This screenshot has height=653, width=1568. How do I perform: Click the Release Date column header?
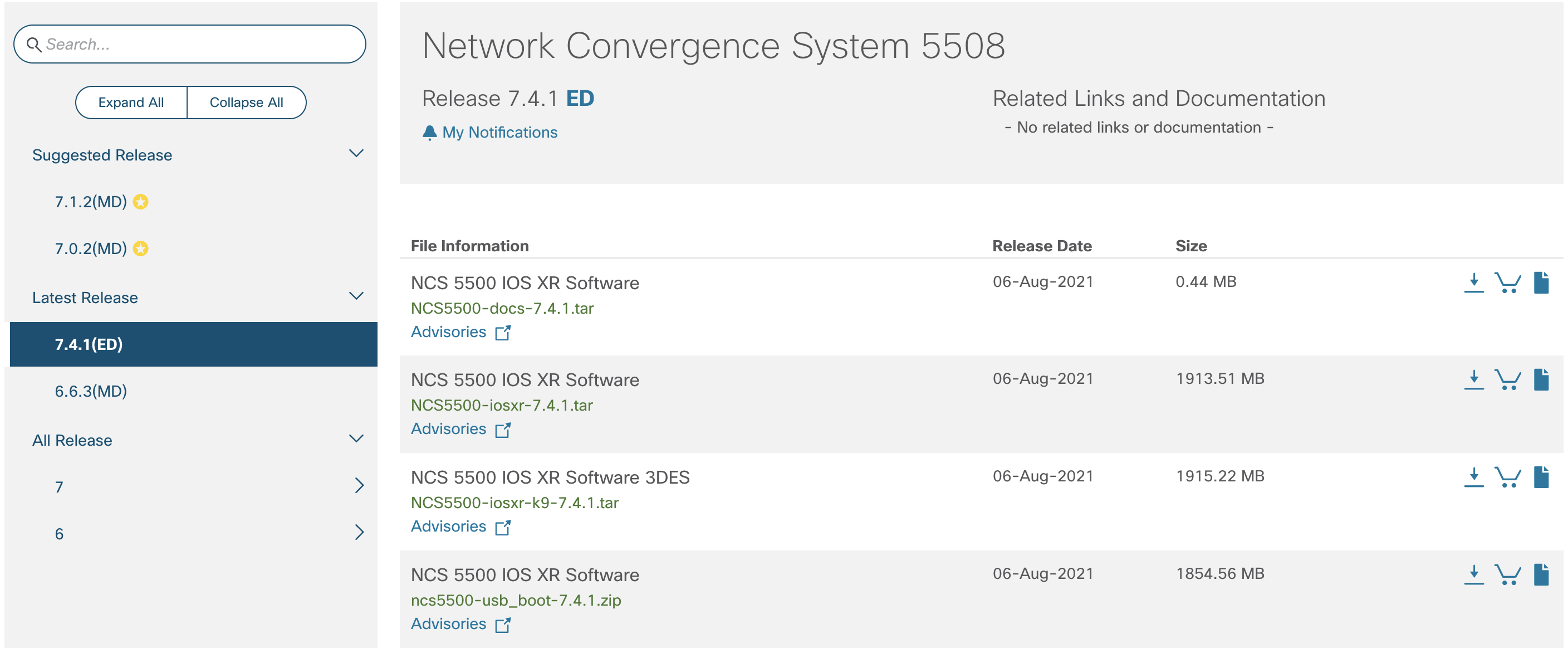pos(1042,246)
